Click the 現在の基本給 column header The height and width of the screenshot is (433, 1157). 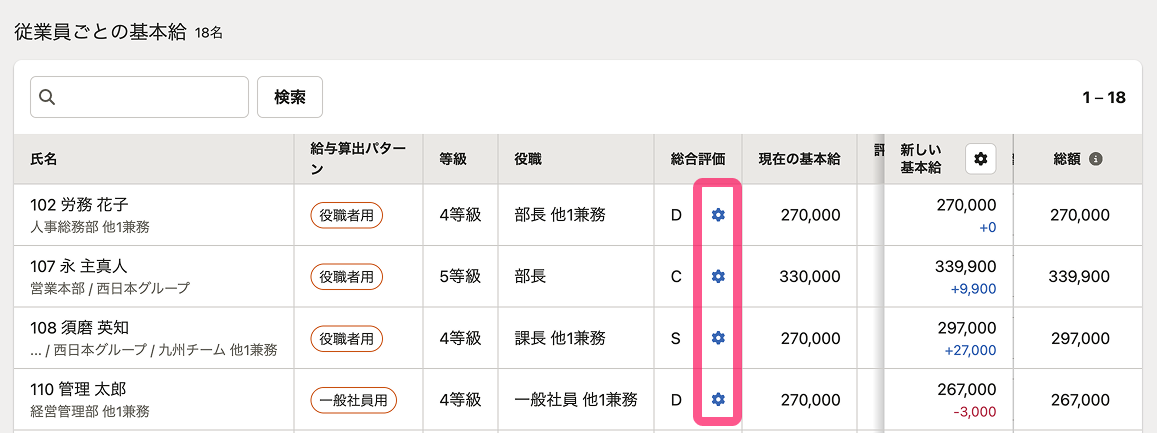point(798,159)
